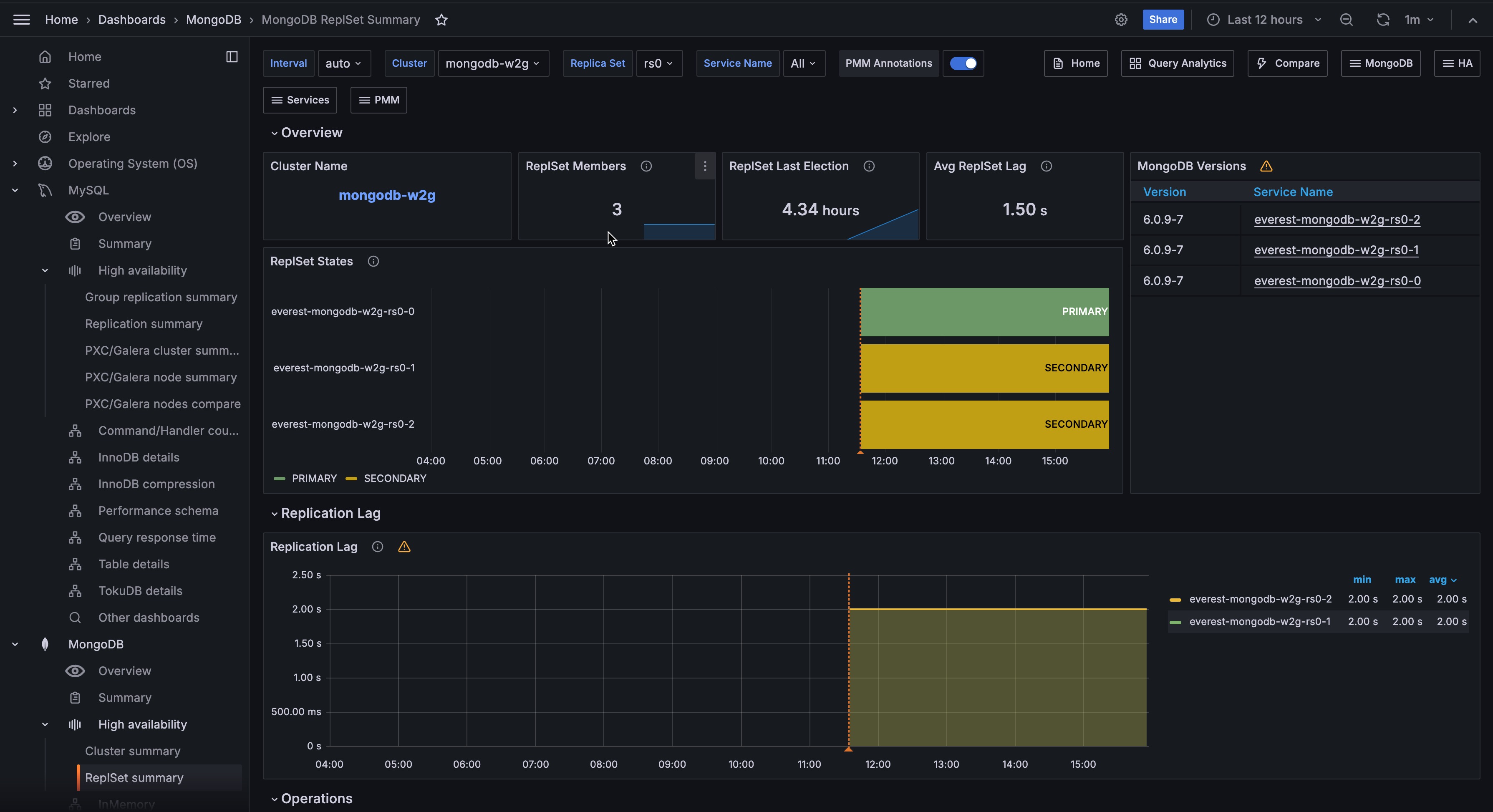The width and height of the screenshot is (1493, 812).
Task: Click the zoom out time range icon
Action: tap(1347, 20)
